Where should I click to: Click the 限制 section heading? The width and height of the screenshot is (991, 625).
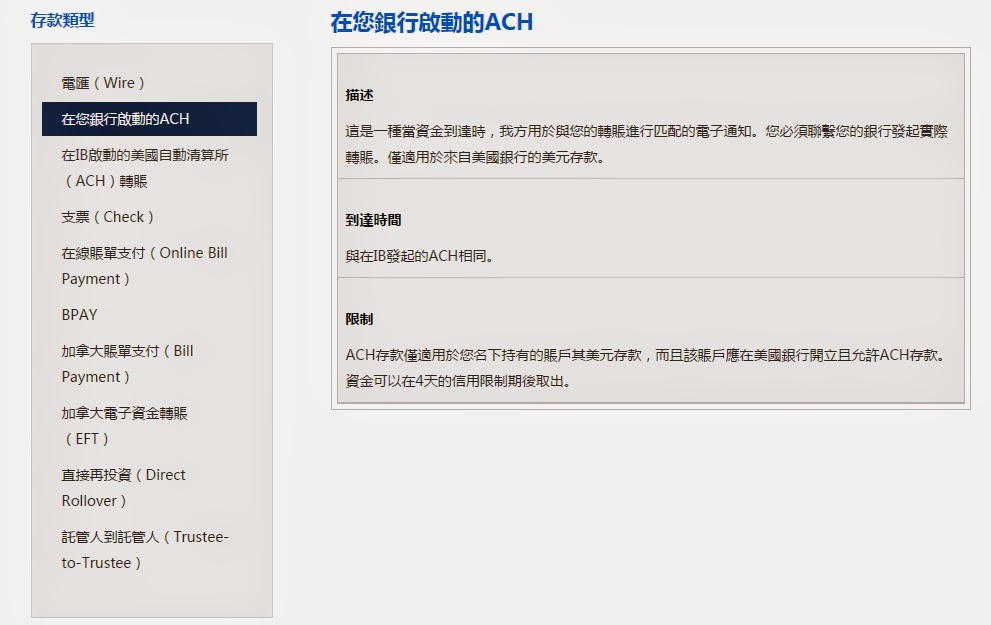pyautogui.click(x=359, y=319)
